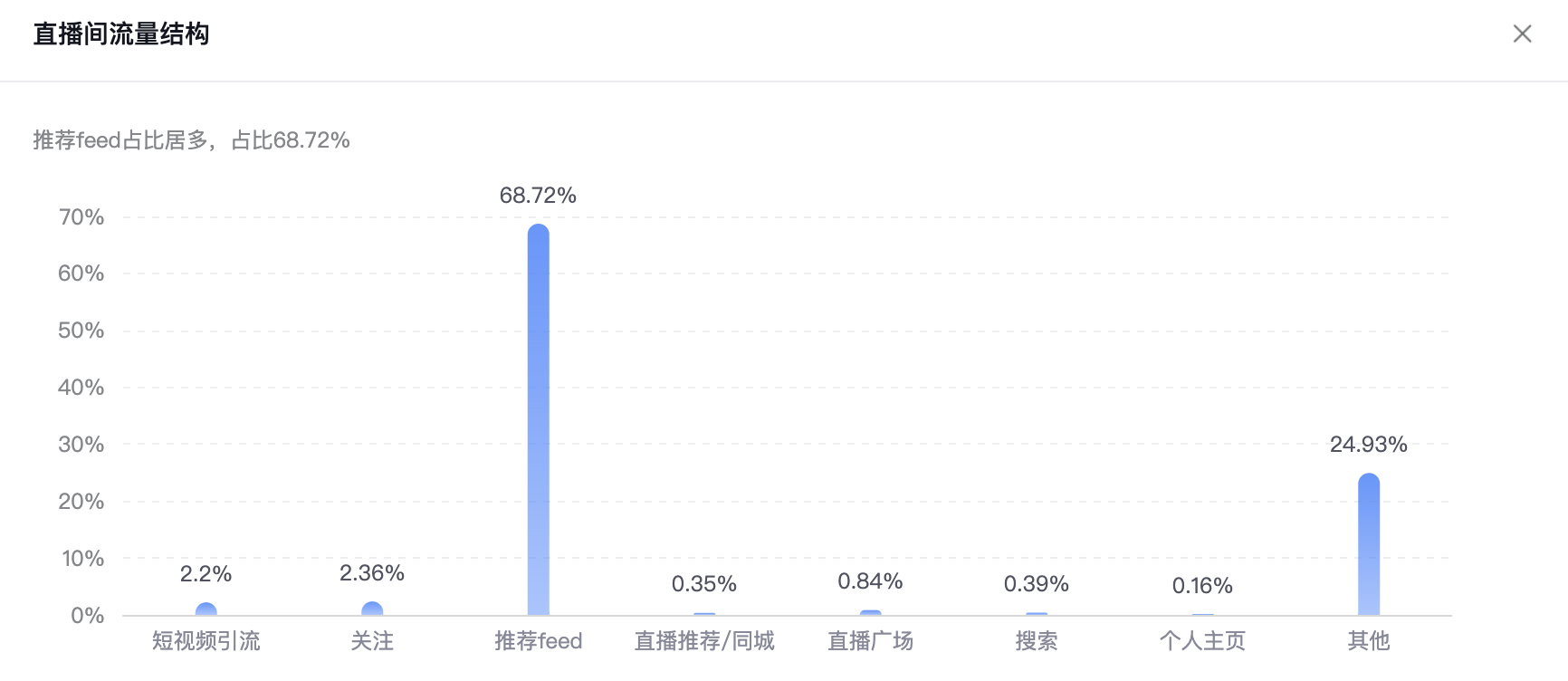
Task: Click the 0.35% value label
Action: tap(704, 585)
